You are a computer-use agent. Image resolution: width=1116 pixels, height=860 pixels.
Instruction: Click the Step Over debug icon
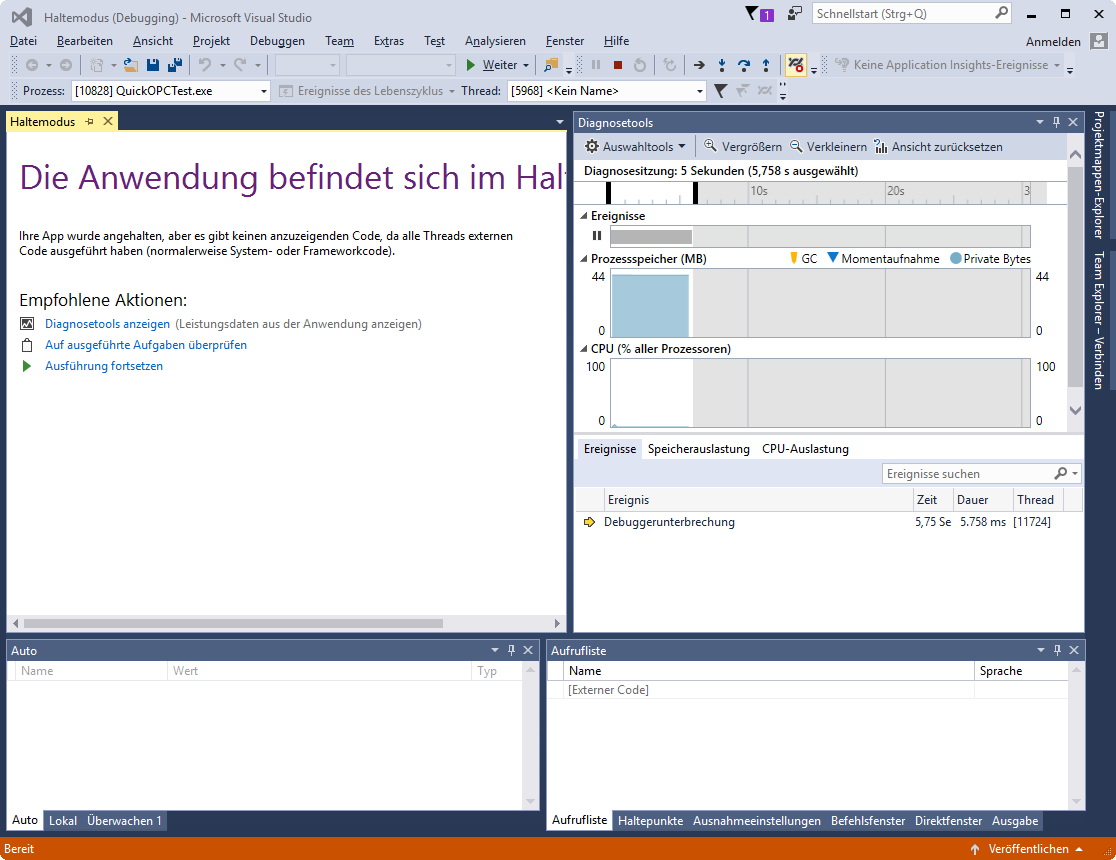[744, 65]
